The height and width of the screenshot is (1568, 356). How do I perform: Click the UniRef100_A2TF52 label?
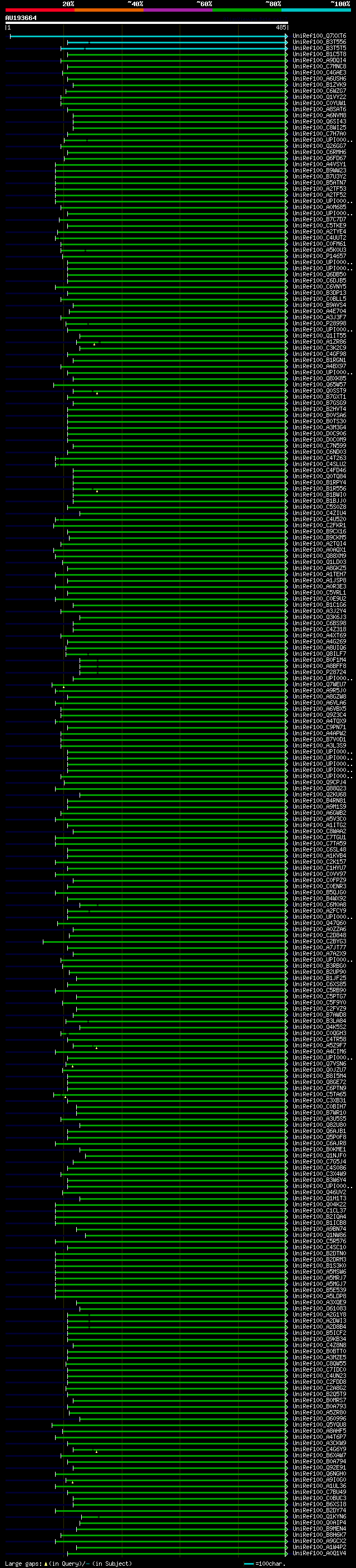(x=319, y=195)
